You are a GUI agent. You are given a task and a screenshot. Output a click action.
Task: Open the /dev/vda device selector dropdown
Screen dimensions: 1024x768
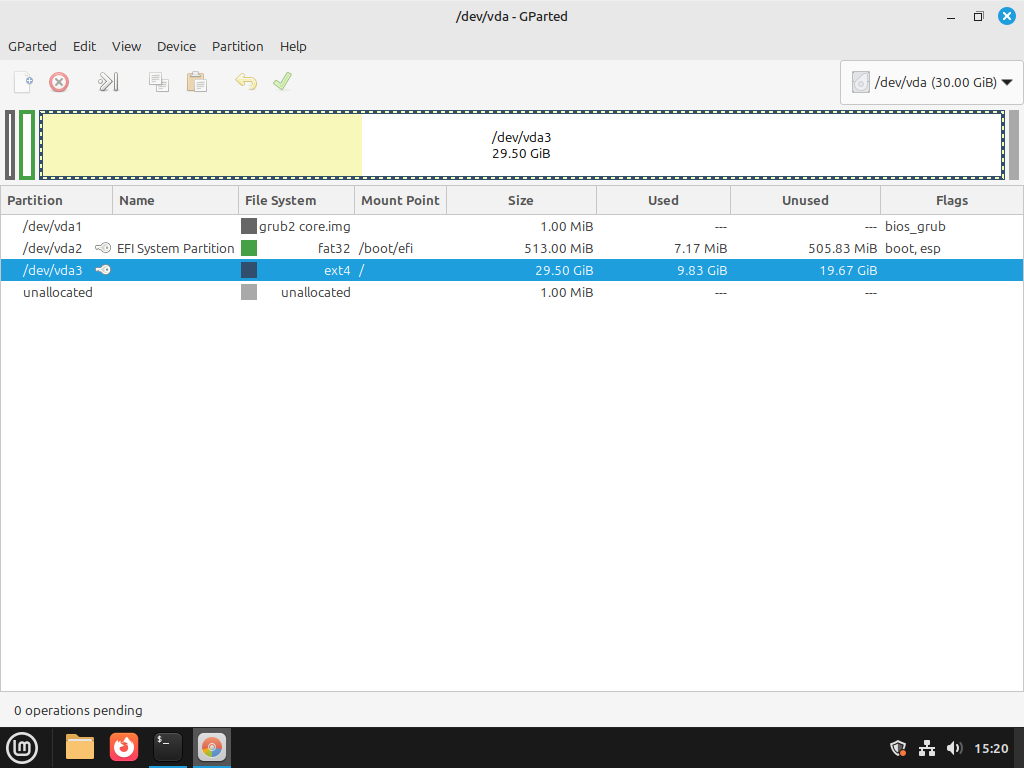[x=932, y=83]
